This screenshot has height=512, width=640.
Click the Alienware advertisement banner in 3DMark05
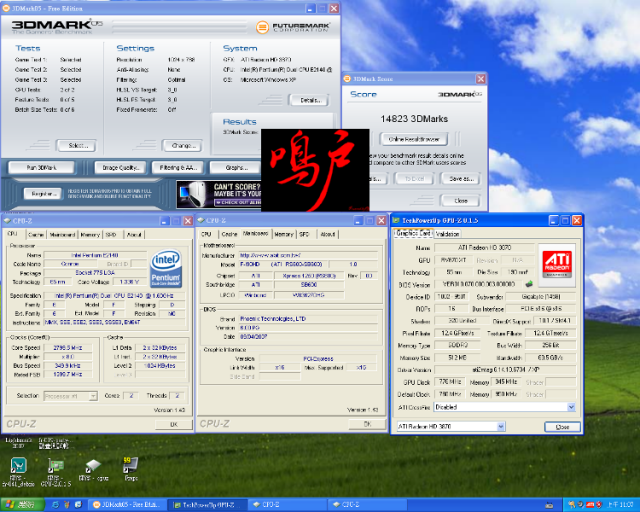pyautogui.click(x=219, y=194)
